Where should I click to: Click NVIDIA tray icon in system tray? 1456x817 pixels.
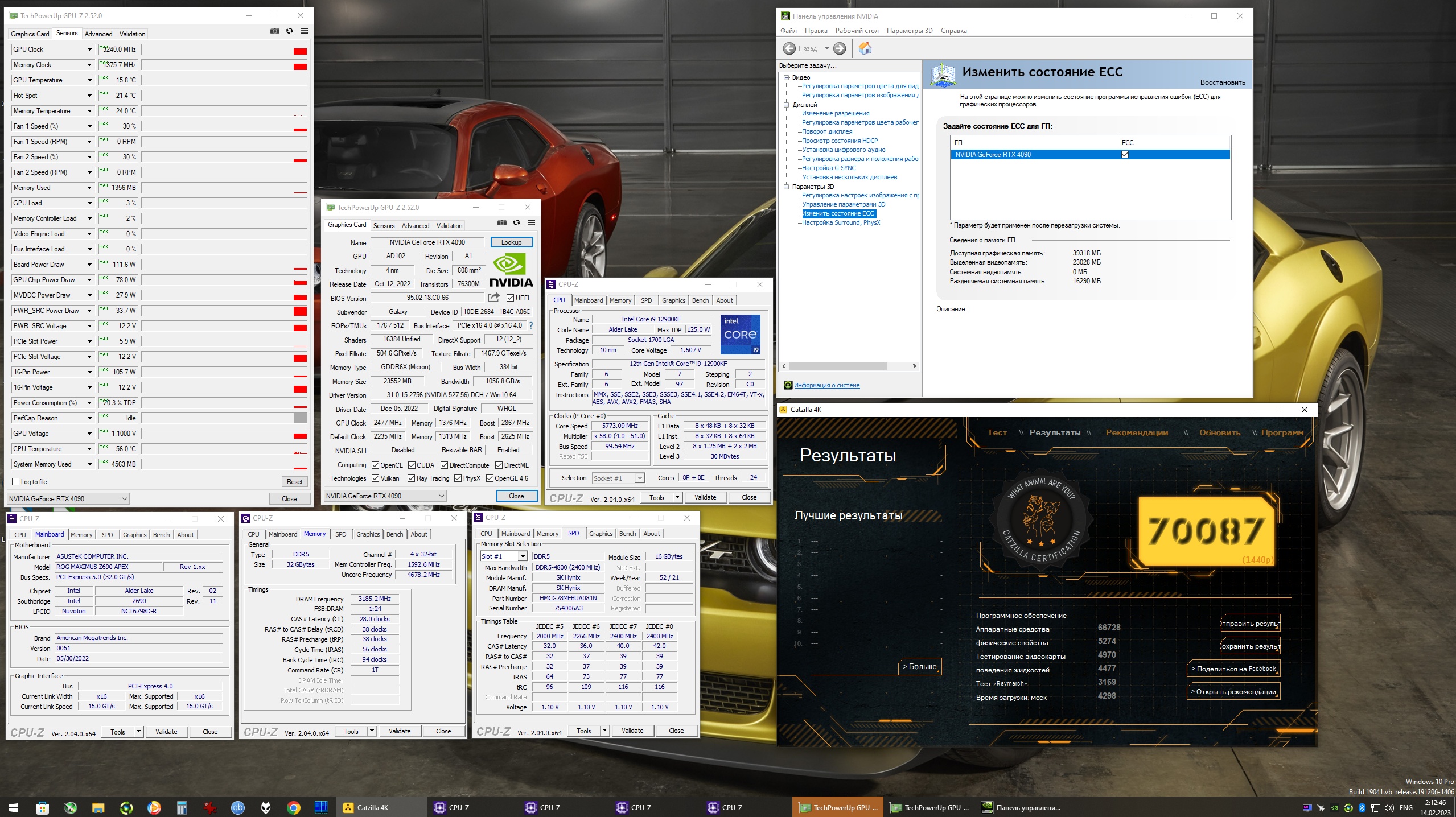click(1335, 808)
